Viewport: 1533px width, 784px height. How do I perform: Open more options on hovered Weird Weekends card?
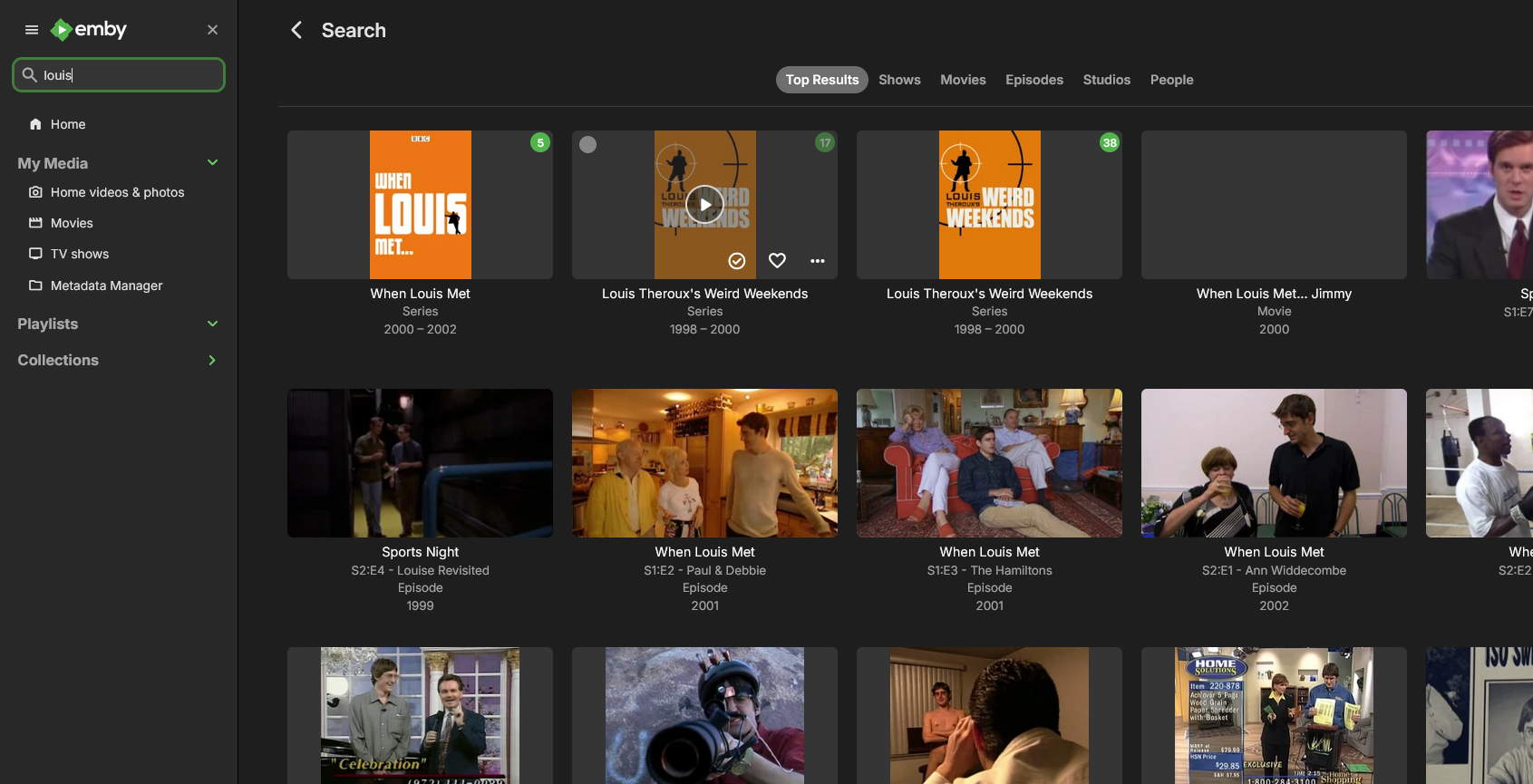tap(818, 261)
